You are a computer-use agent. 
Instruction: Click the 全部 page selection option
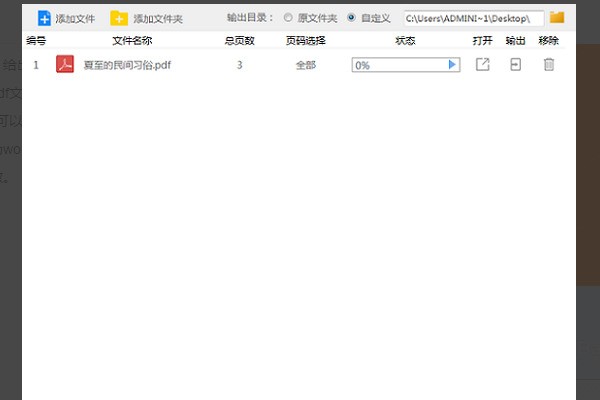[305, 65]
